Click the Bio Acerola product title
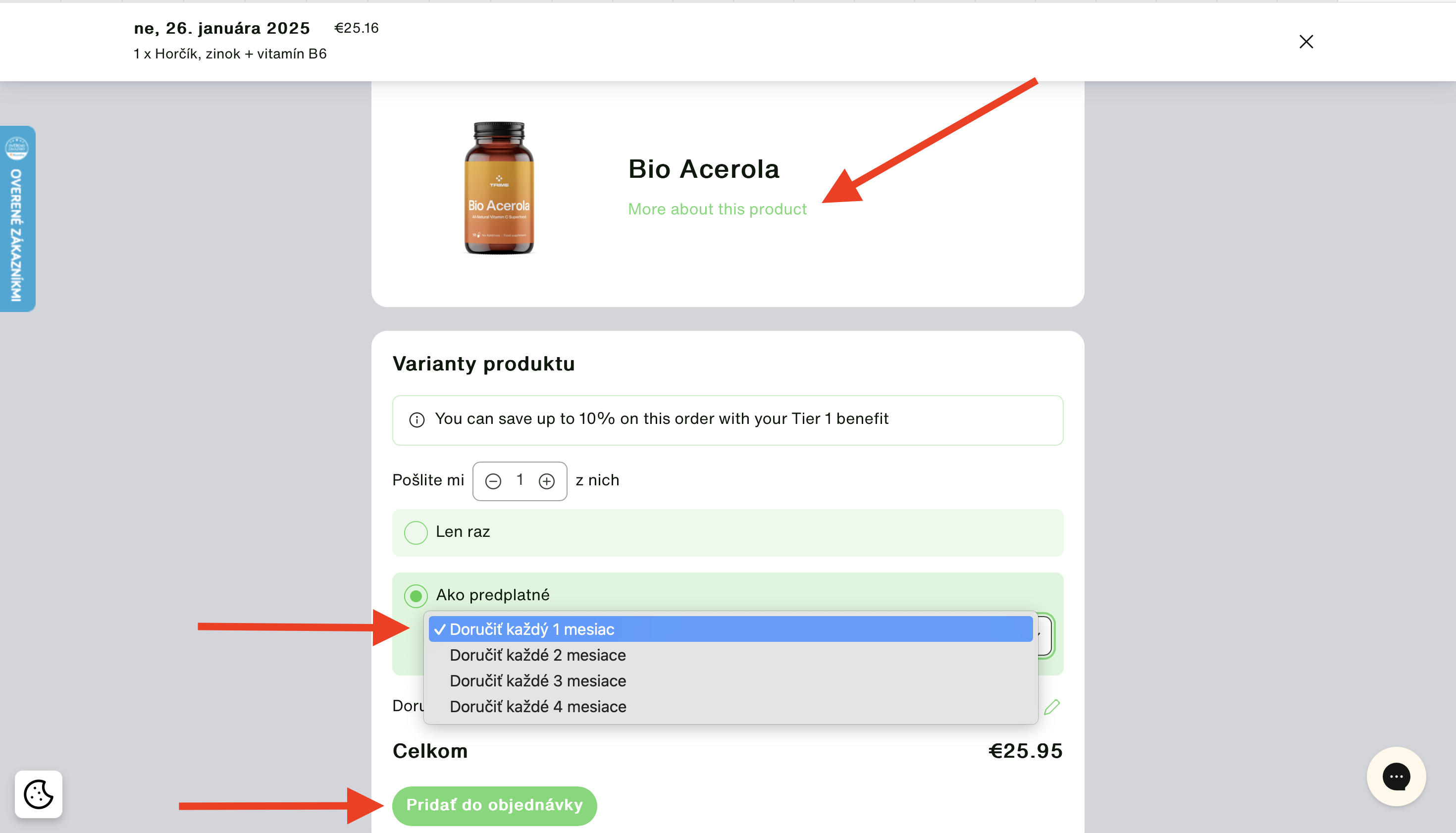1456x833 pixels. (704, 169)
